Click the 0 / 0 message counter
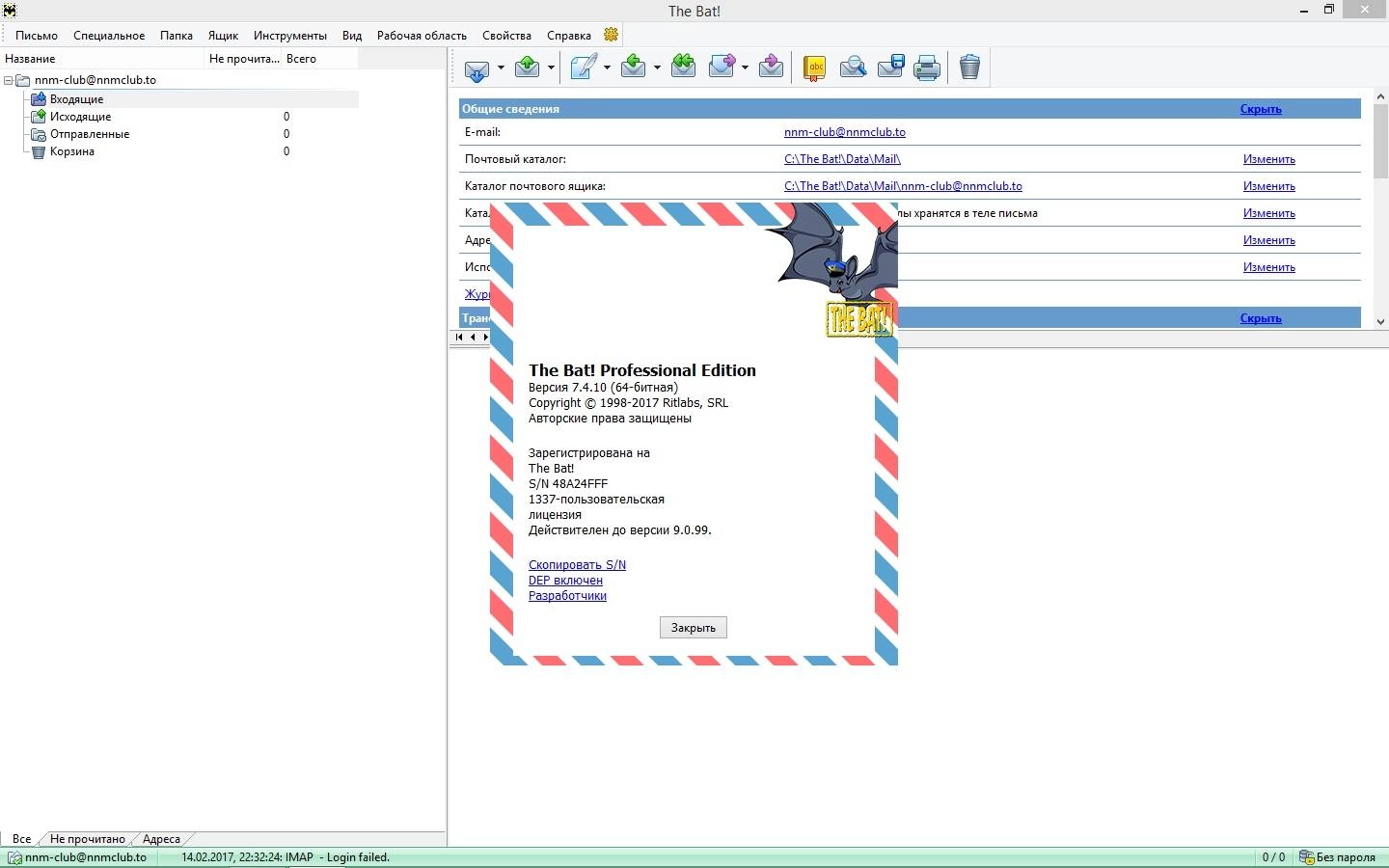 click(x=1273, y=857)
